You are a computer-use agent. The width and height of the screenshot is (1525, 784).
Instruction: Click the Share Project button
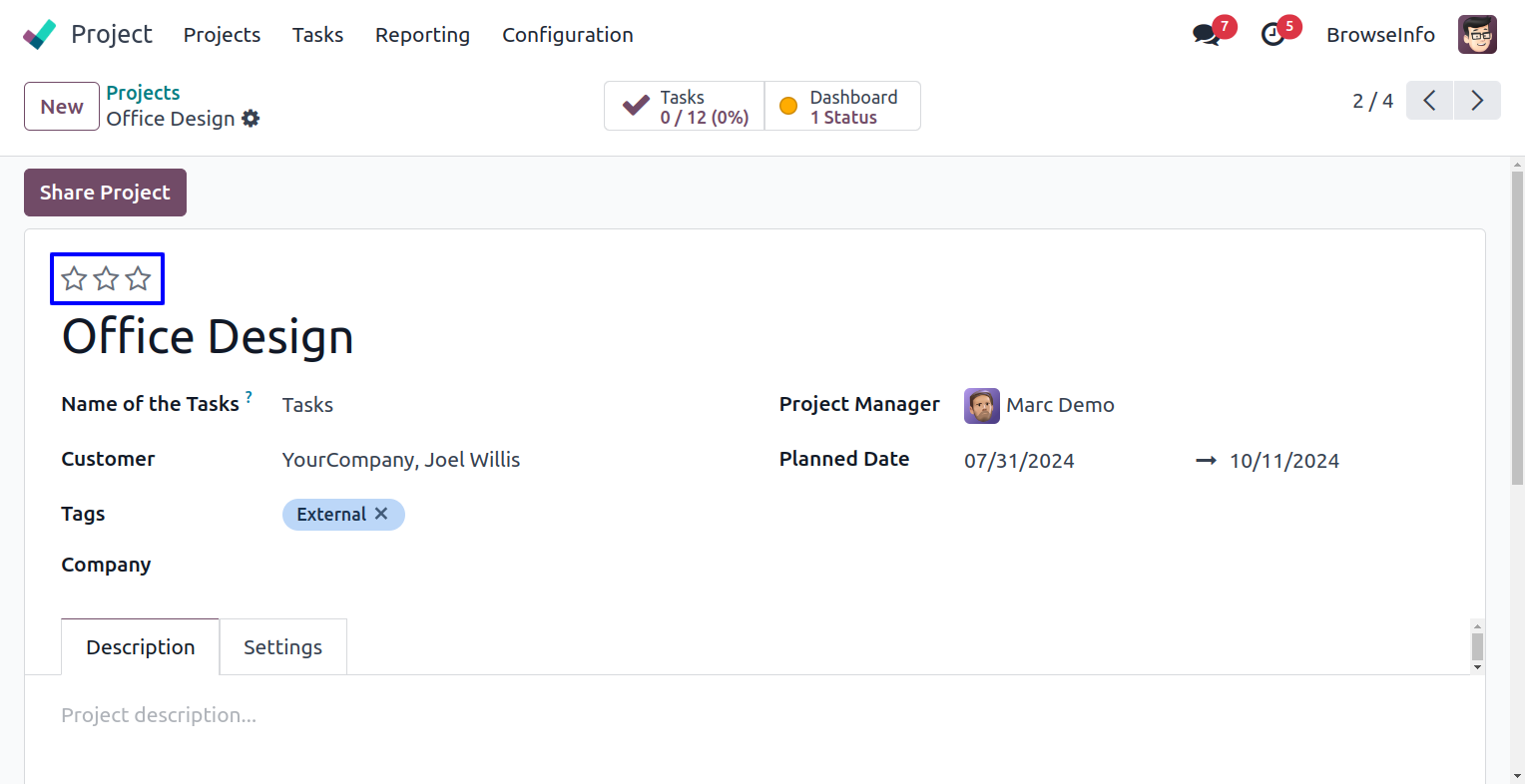pyautogui.click(x=105, y=193)
